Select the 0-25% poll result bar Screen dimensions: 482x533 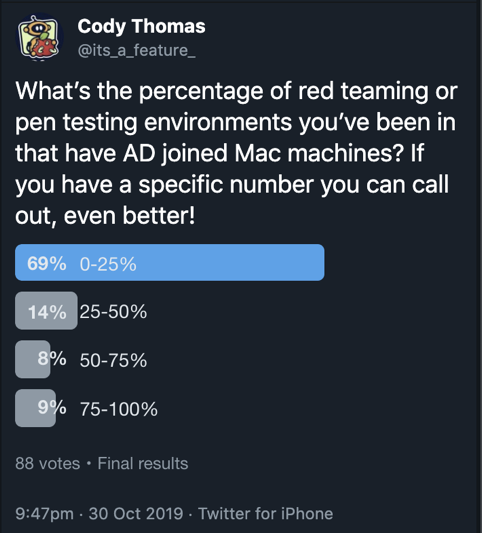(170, 262)
